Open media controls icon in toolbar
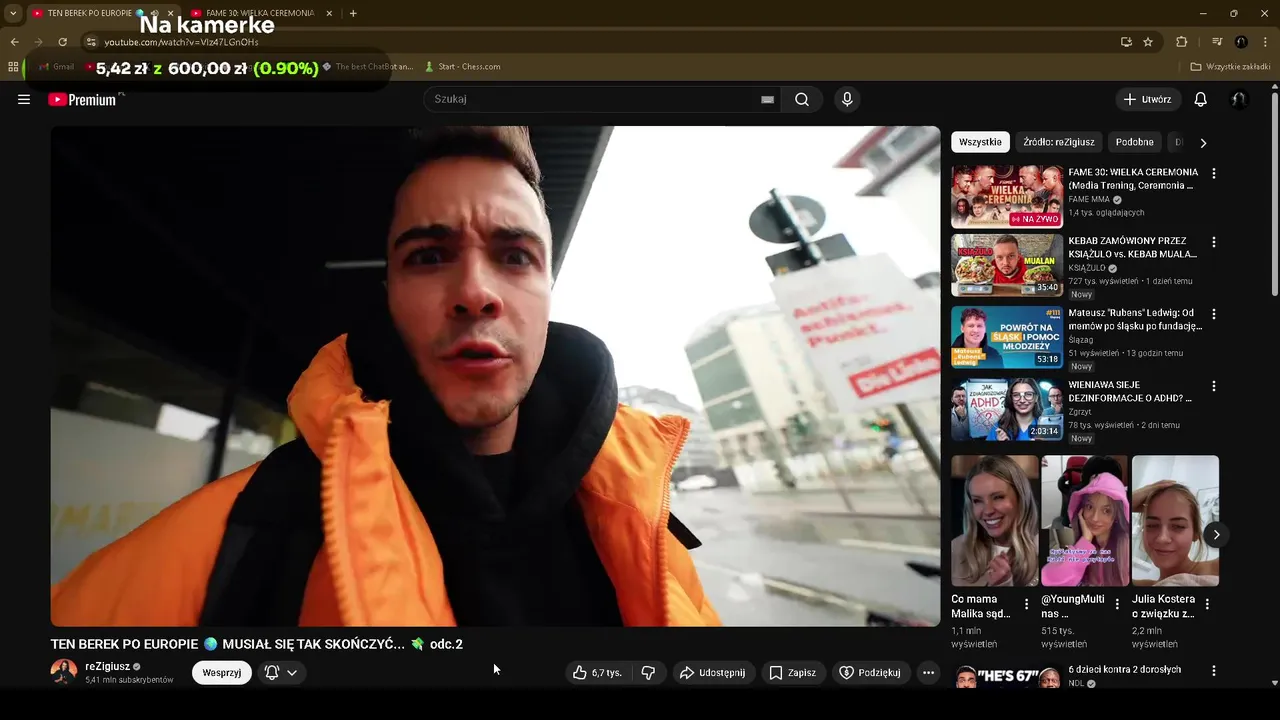This screenshot has height=720, width=1280. 1217,42
